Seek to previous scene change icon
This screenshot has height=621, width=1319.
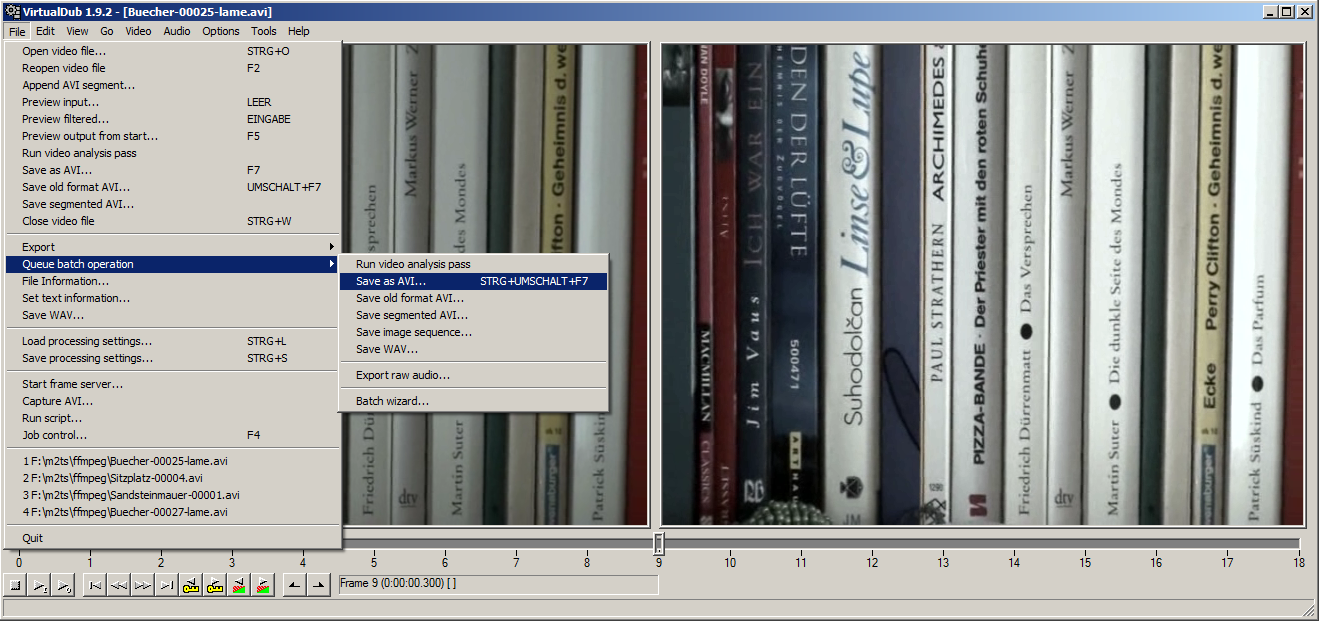pos(238,585)
